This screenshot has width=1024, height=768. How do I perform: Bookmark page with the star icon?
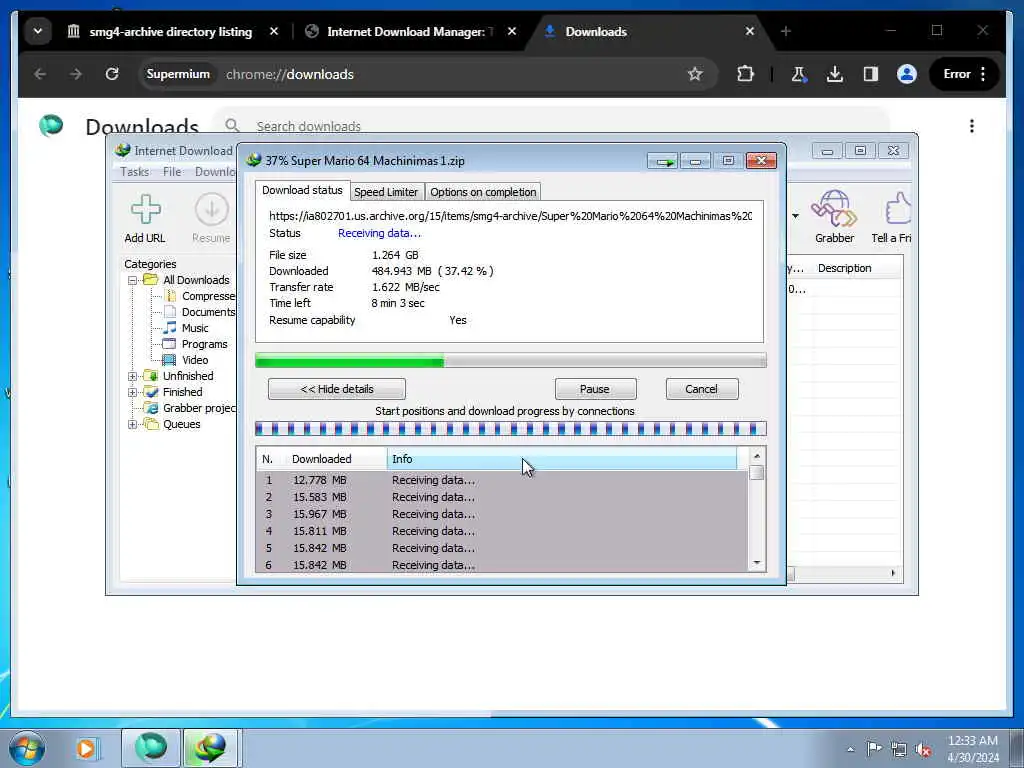[x=695, y=74]
